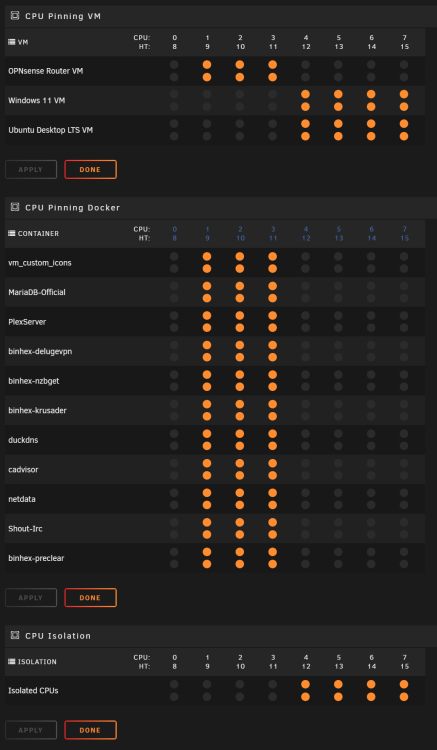Select the binhex-delugevpn container name
This screenshot has height=750, width=437.
[x=40, y=352]
